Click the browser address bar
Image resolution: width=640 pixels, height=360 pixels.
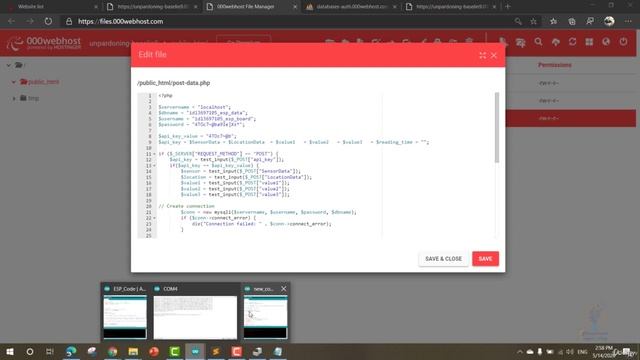pos(286,21)
